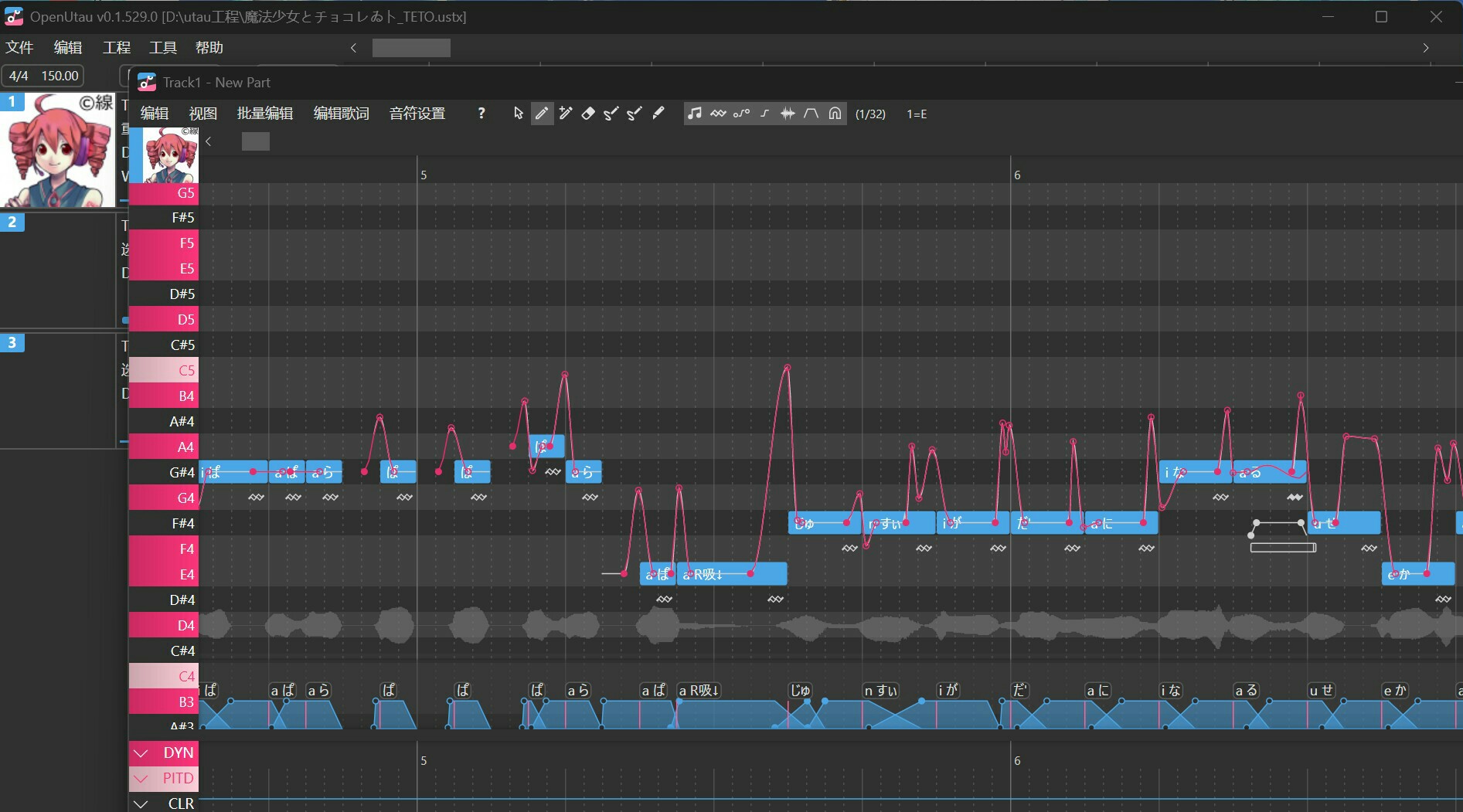Click the question mark help icon
Screen dimensions: 1463x812
pyautogui.click(x=481, y=114)
